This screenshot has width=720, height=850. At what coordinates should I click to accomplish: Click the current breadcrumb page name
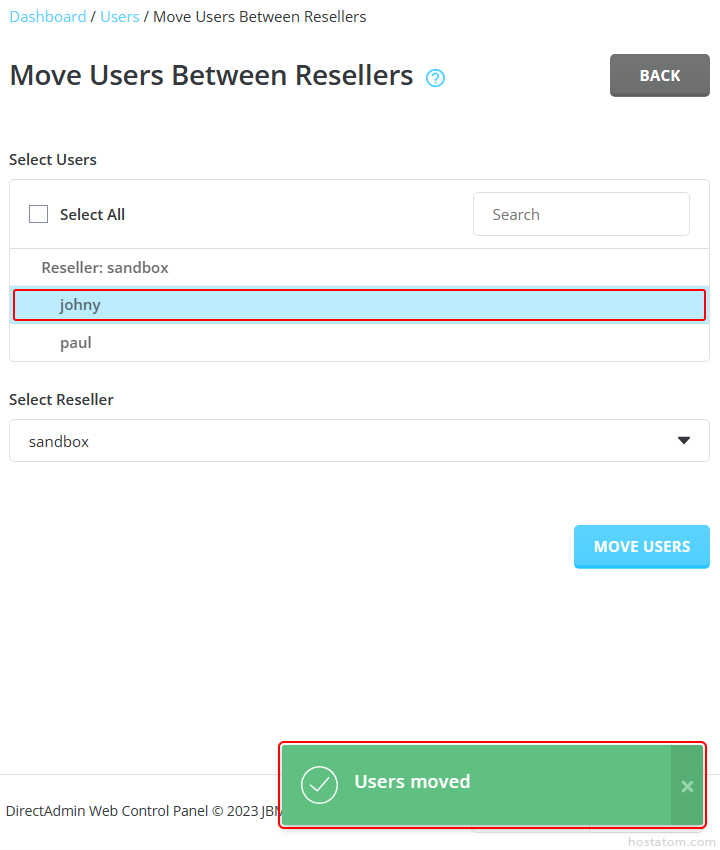tap(259, 17)
